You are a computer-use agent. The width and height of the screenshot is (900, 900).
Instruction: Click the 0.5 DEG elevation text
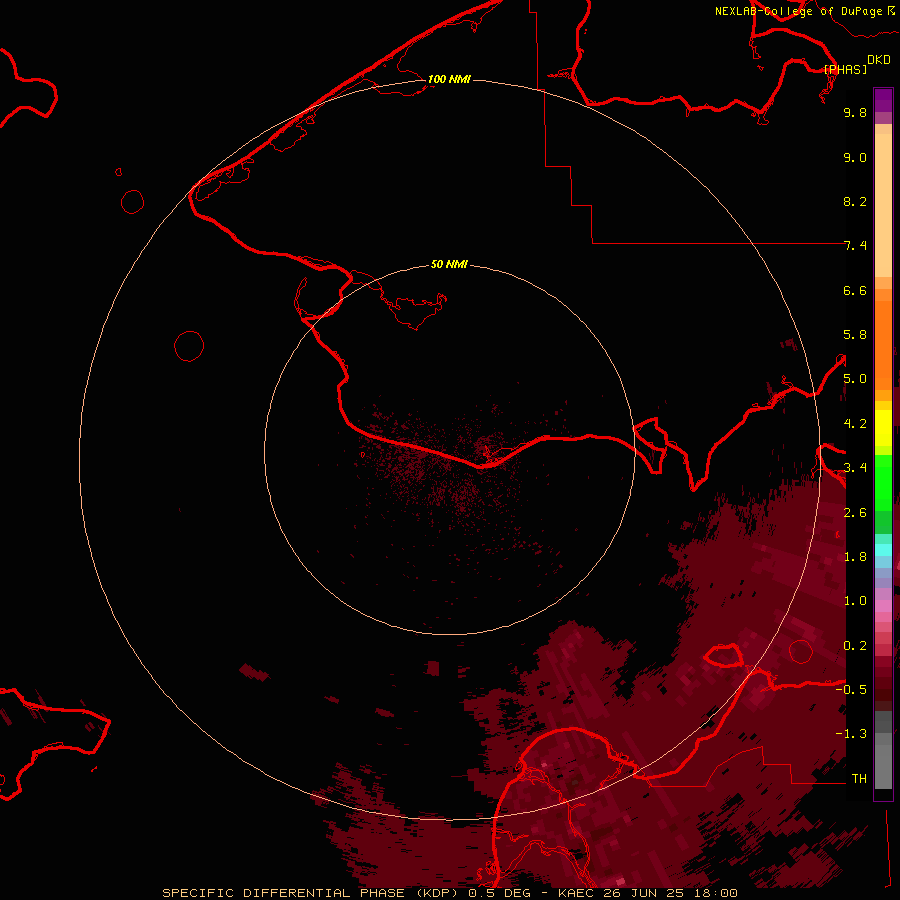pyautogui.click(x=499, y=893)
